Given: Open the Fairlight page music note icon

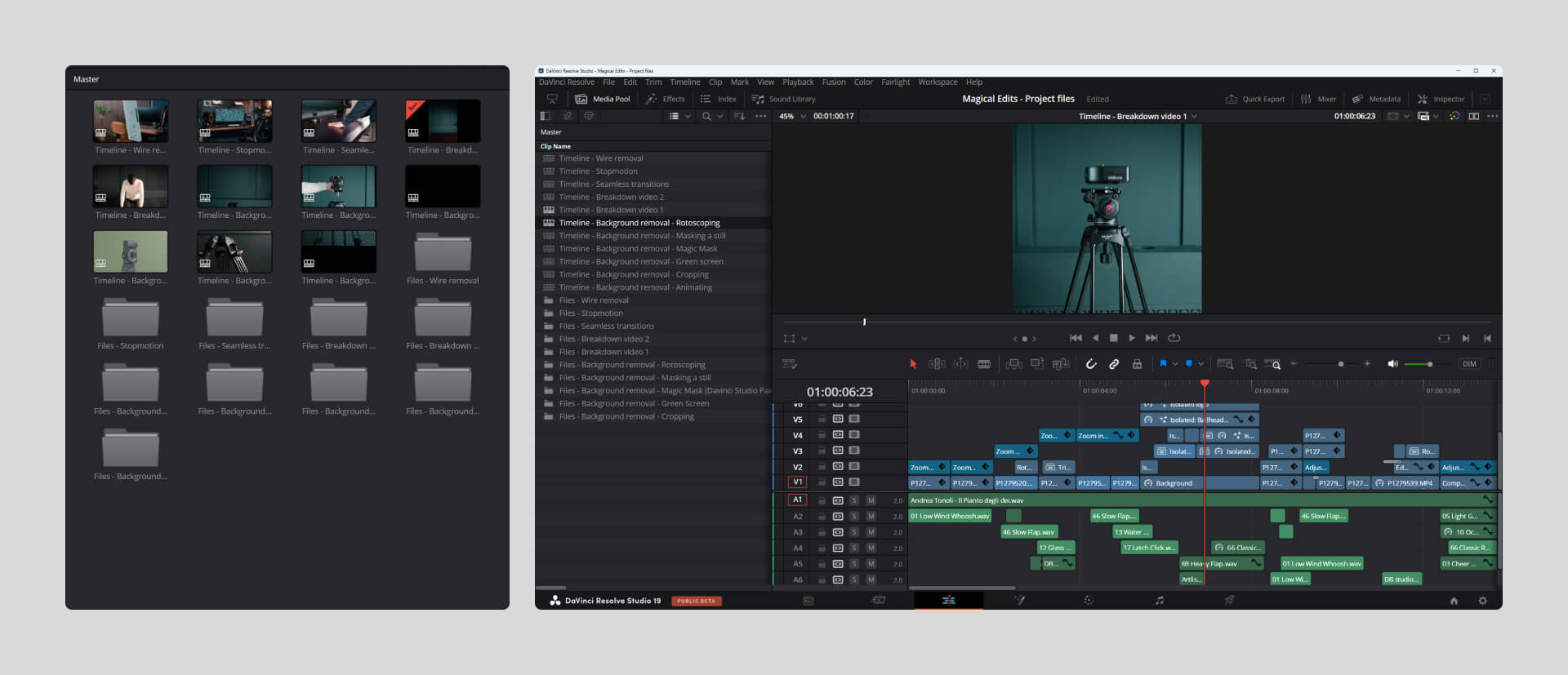Looking at the screenshot, I should [x=1159, y=601].
